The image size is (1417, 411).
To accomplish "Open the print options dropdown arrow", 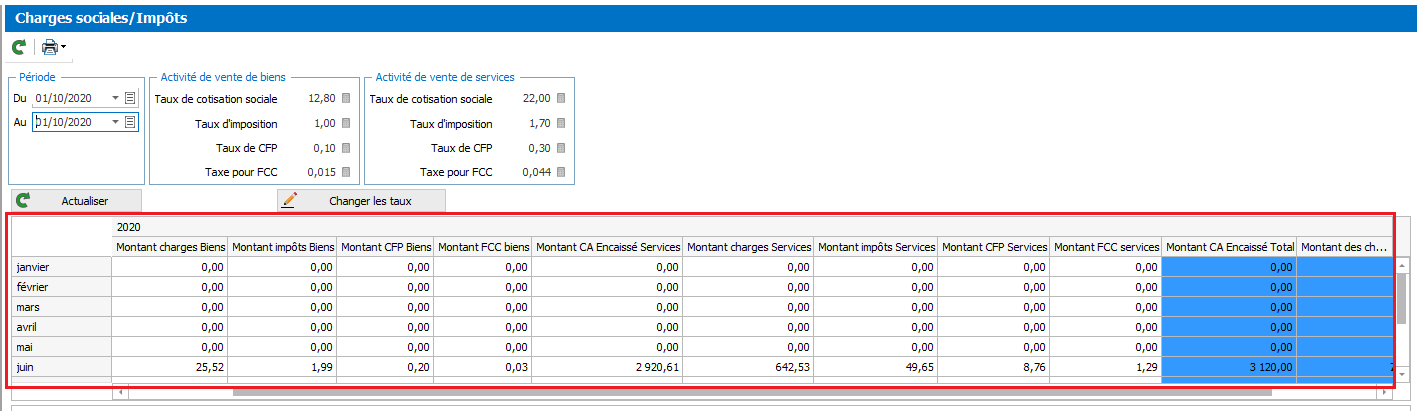I will click(63, 47).
